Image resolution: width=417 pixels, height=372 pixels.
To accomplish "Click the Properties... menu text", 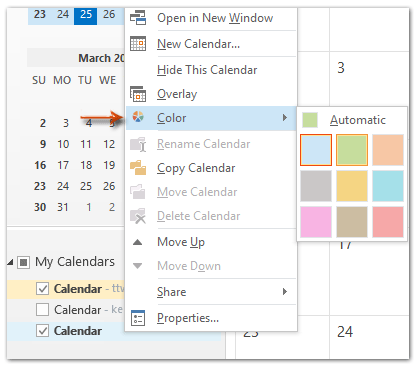I will [188, 318].
